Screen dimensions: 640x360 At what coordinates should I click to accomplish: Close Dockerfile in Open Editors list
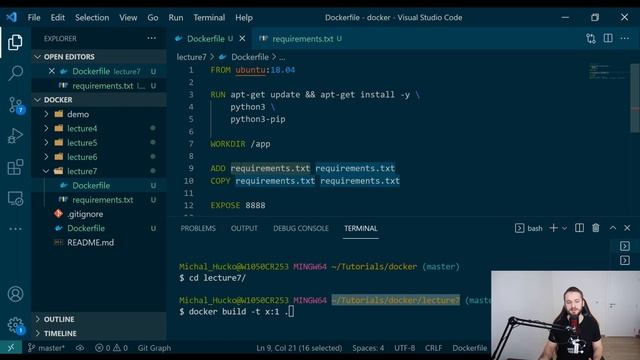[51, 71]
